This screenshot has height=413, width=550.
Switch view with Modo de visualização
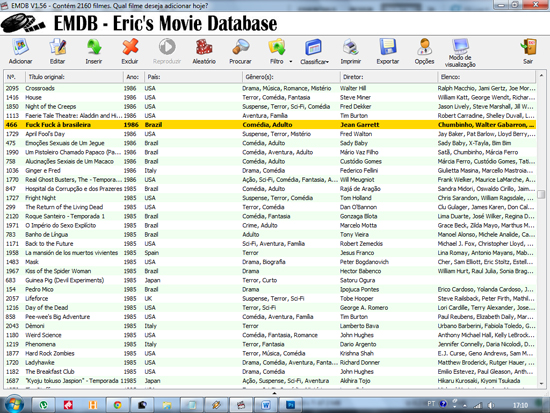[460, 53]
